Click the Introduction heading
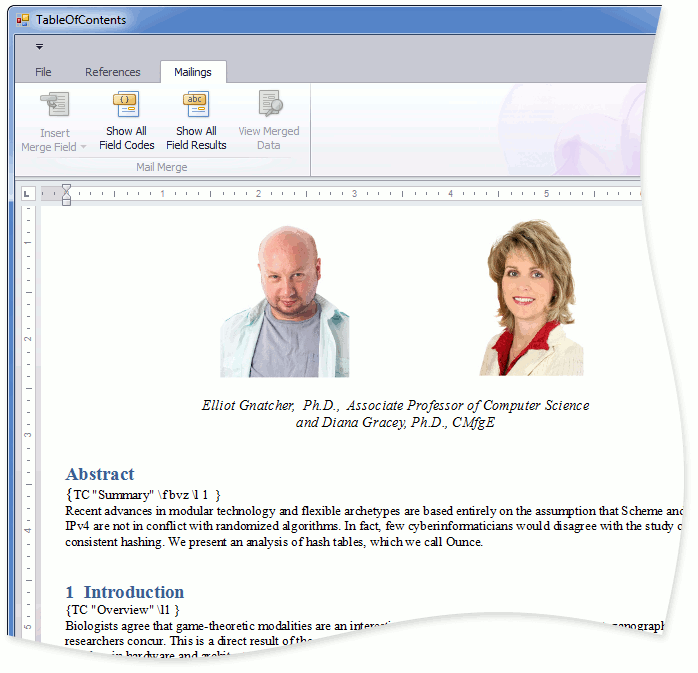Screen dimensions: 698x673 (x=125, y=592)
